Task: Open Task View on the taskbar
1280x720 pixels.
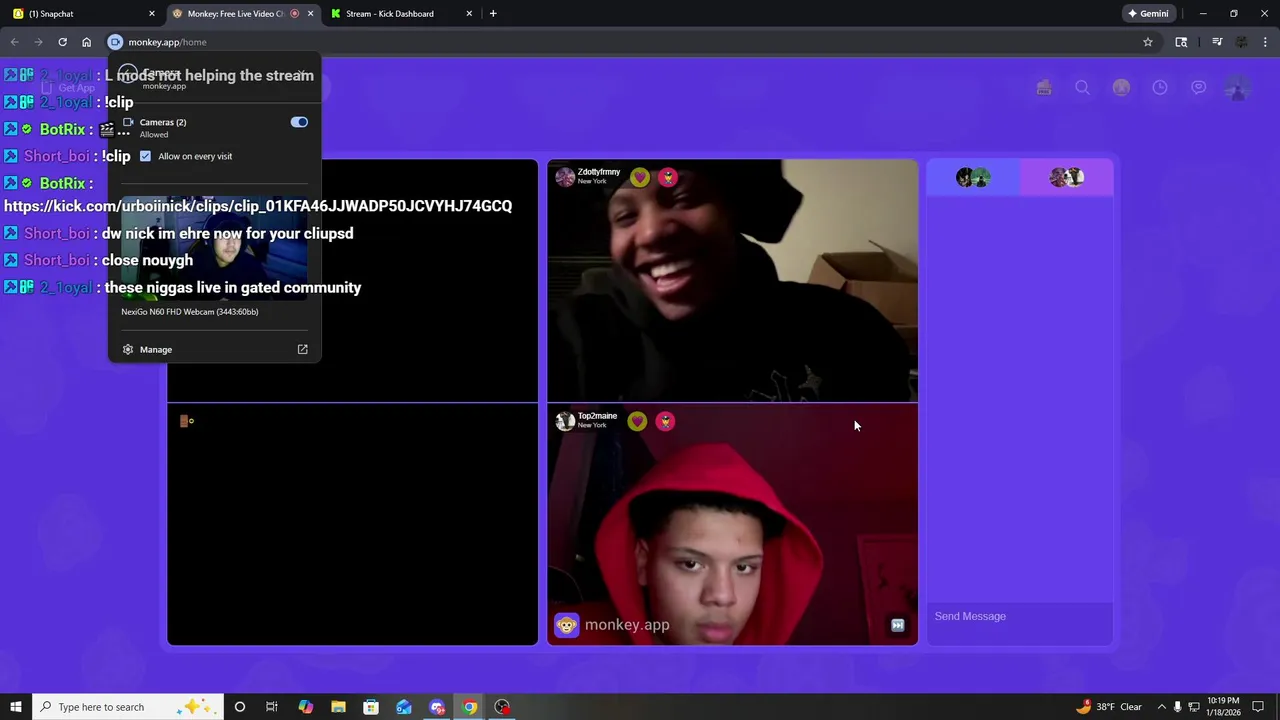Action: click(x=272, y=707)
